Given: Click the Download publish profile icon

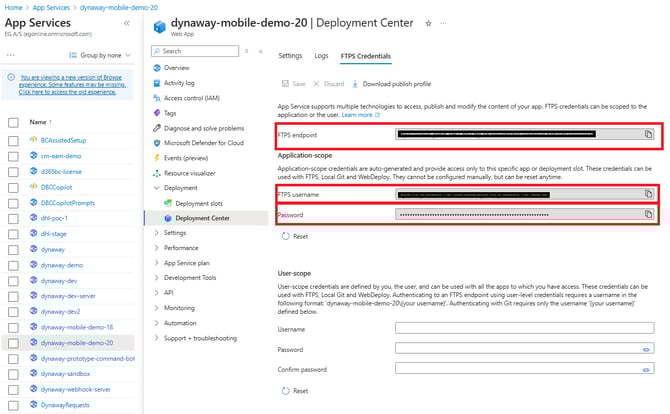Looking at the screenshot, I should pyautogui.click(x=356, y=84).
